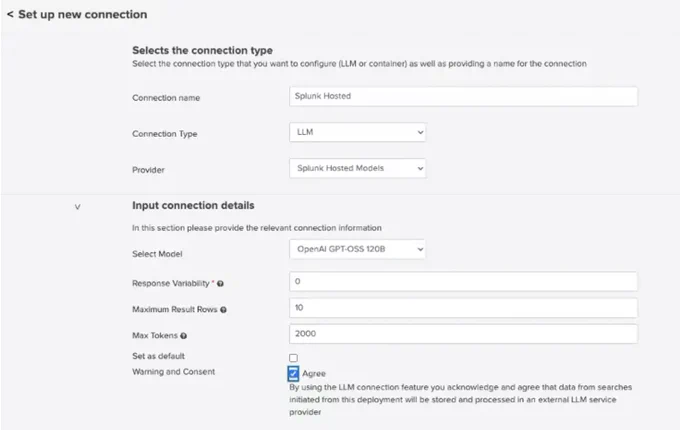680x430 pixels.
Task: Click the Maximum Result Rows help icon
Action: click(223, 309)
